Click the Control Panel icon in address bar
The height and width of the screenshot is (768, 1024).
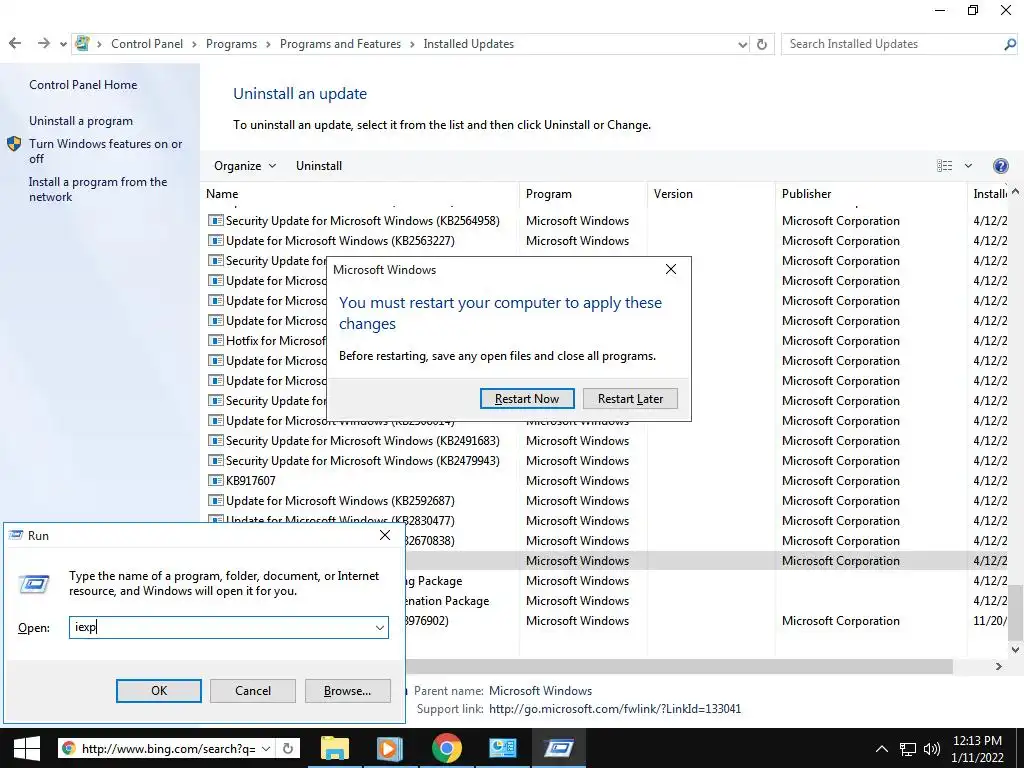click(82, 44)
